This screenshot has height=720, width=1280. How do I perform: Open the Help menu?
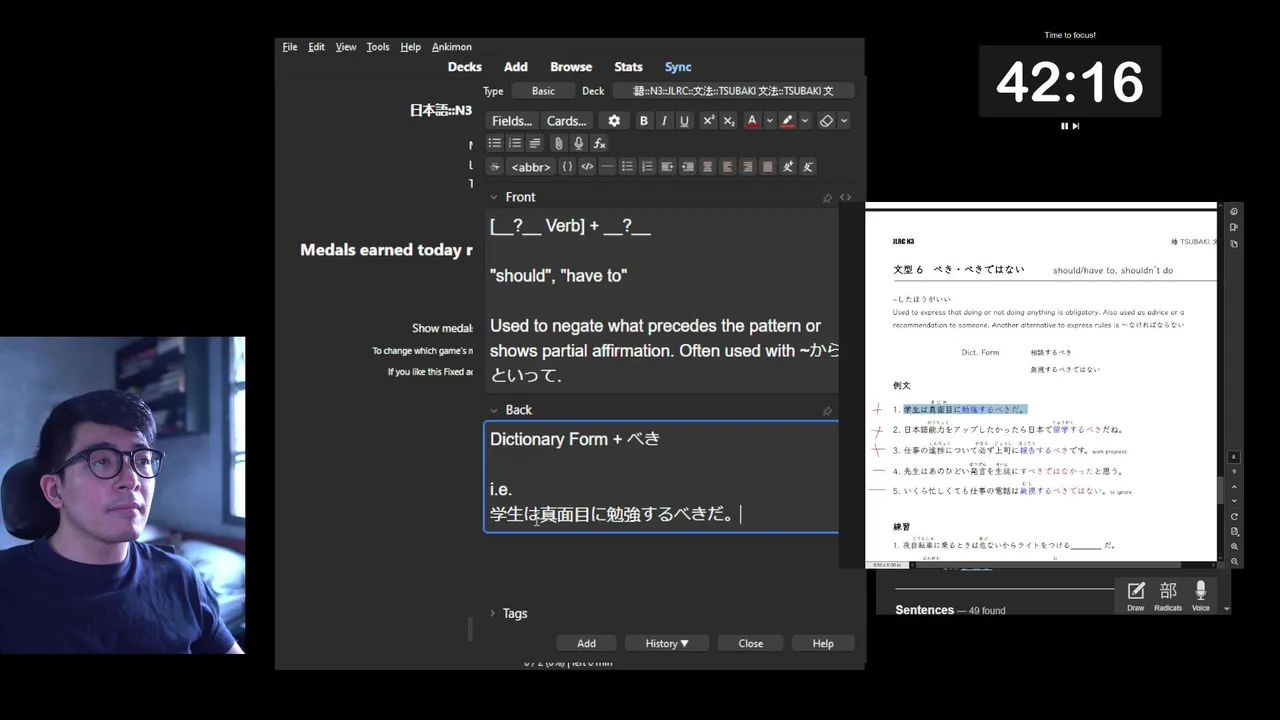pyautogui.click(x=410, y=47)
